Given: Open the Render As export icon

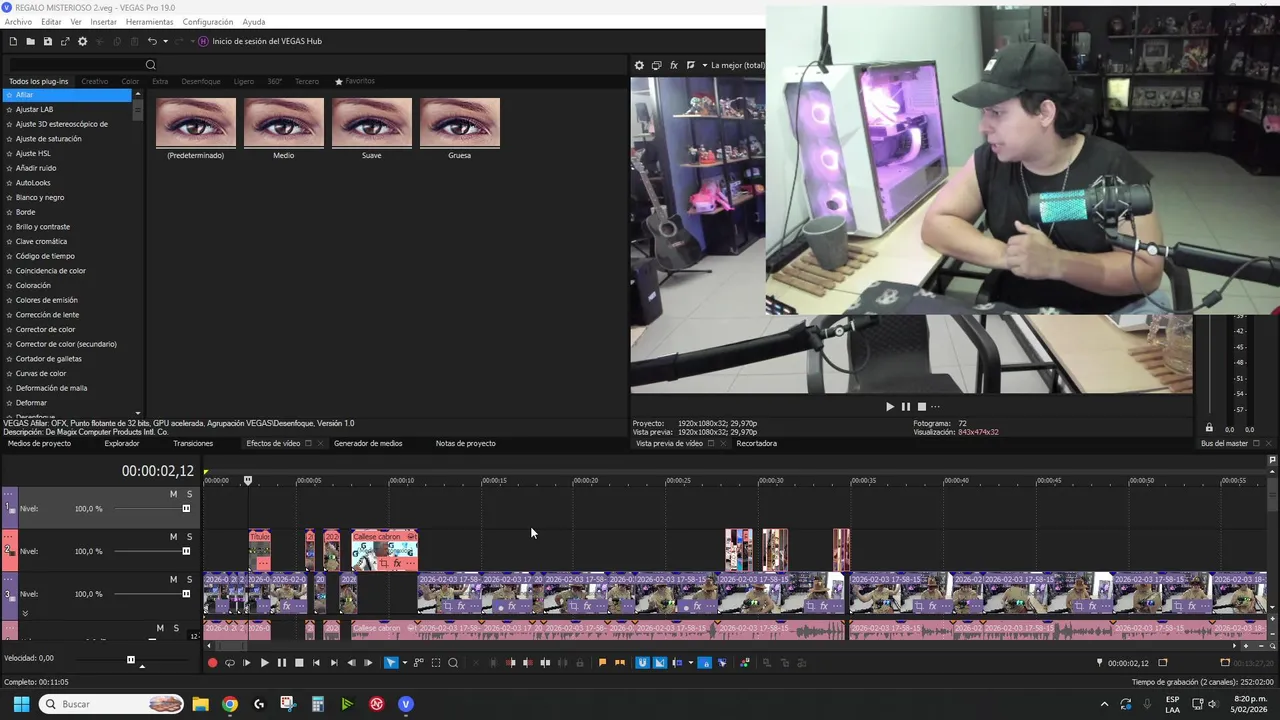Looking at the screenshot, I should point(65,41).
